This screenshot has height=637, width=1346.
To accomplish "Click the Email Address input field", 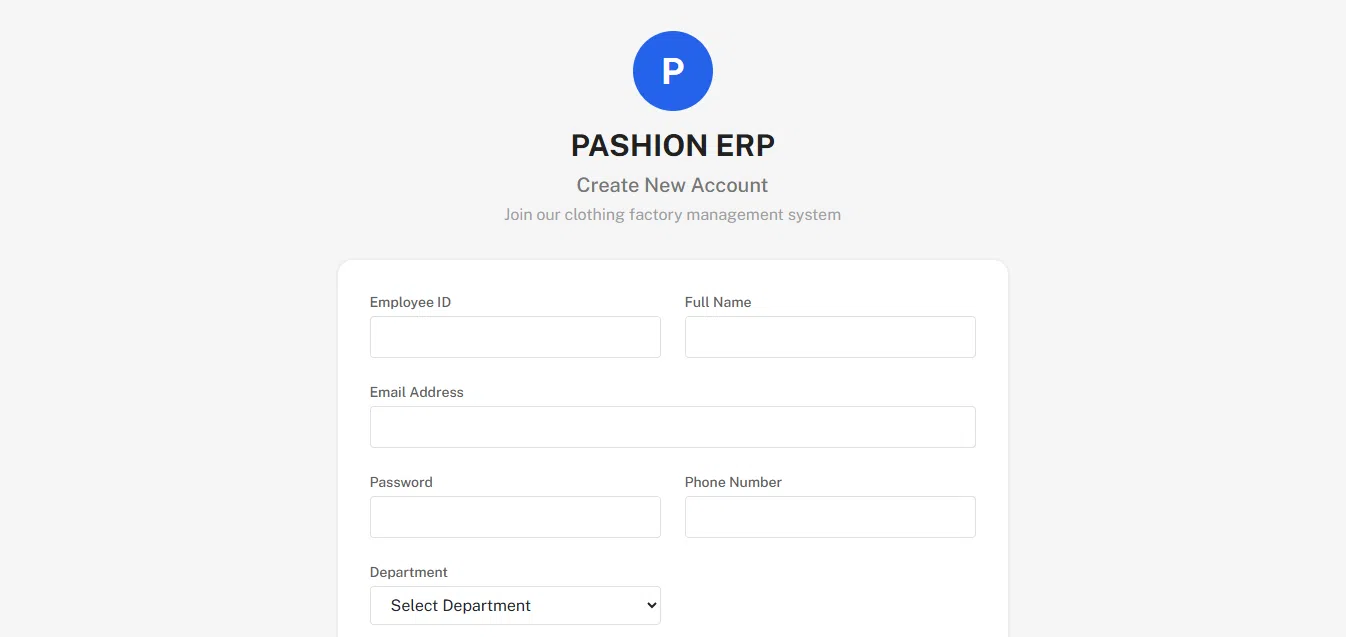I will 672,427.
